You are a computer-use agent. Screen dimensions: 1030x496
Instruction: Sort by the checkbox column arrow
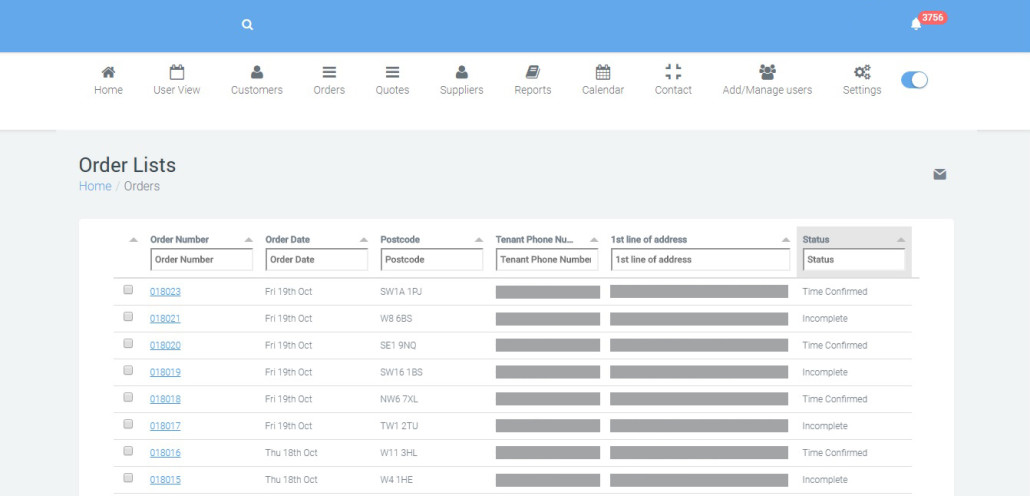[133, 240]
